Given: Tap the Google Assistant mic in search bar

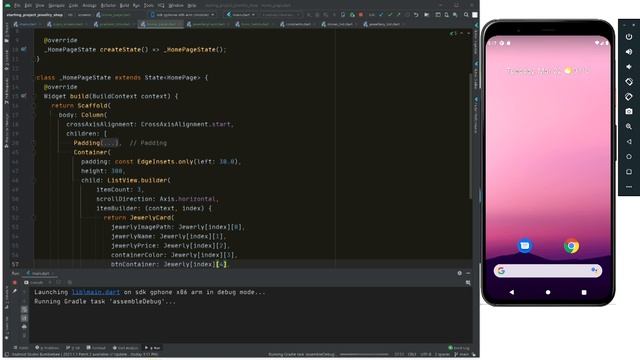Looking at the screenshot, I should 594,270.
